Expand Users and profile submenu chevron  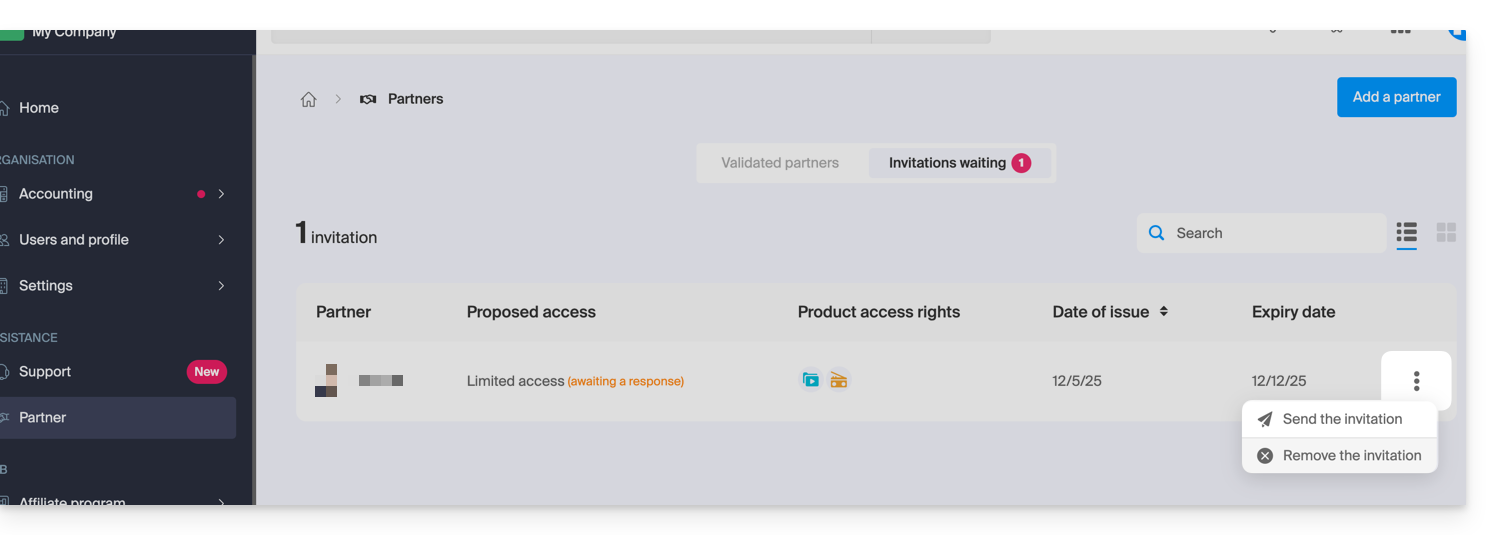221,240
